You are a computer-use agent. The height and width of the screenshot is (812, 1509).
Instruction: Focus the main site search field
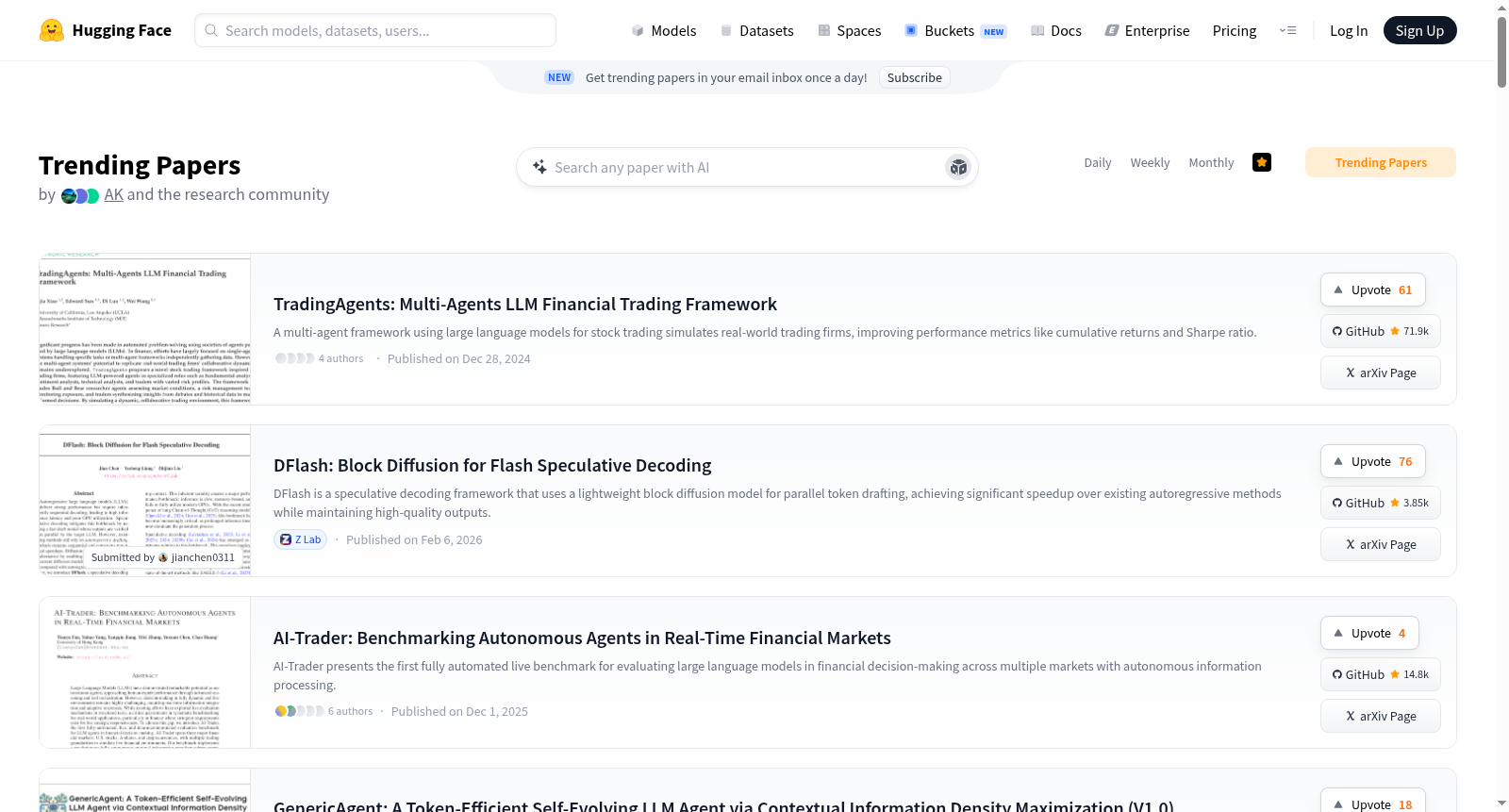(375, 30)
